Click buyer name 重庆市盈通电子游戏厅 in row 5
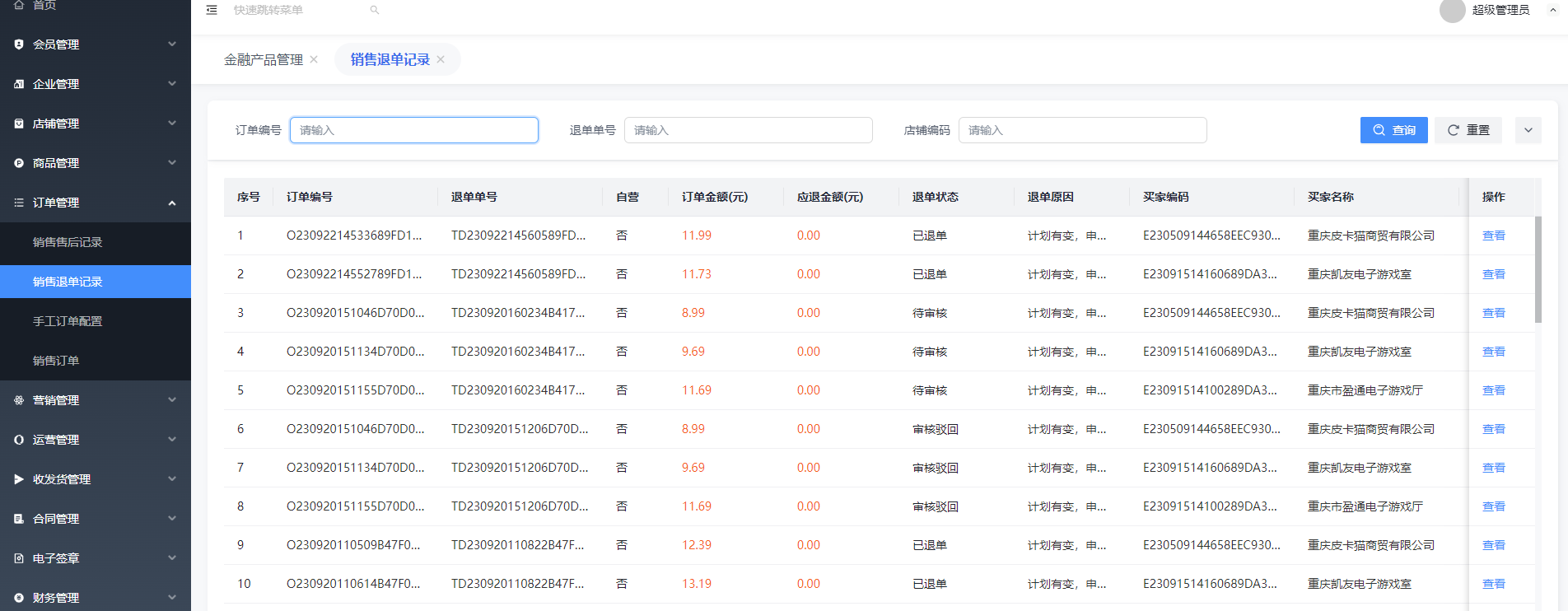The height and width of the screenshot is (611, 1568). (x=1365, y=390)
